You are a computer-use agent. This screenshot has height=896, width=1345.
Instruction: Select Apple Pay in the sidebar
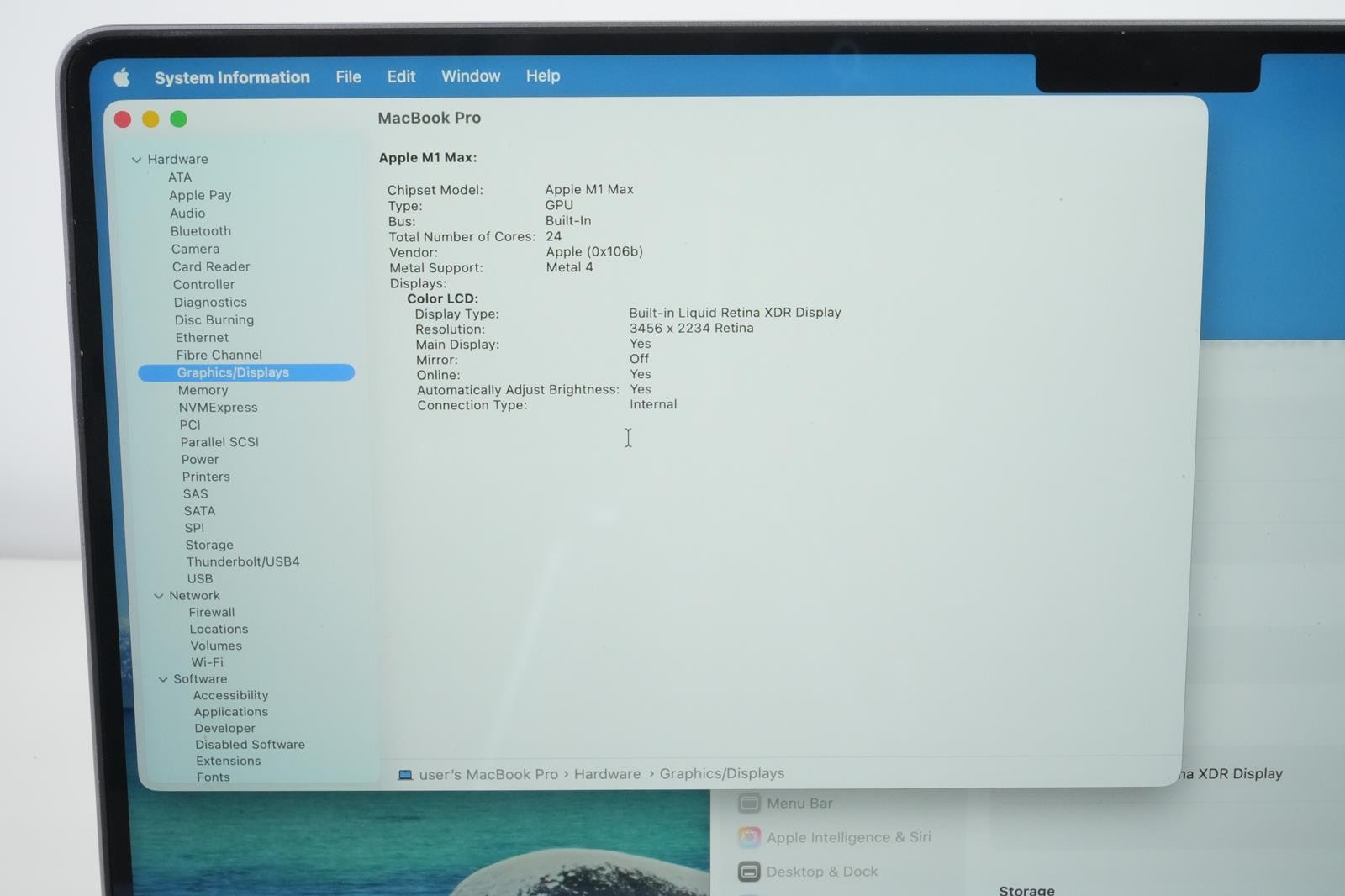(200, 195)
